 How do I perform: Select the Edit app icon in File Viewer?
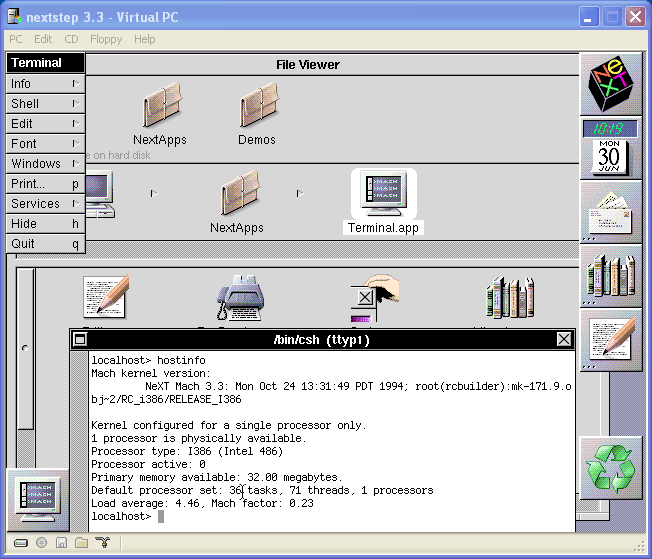point(106,296)
